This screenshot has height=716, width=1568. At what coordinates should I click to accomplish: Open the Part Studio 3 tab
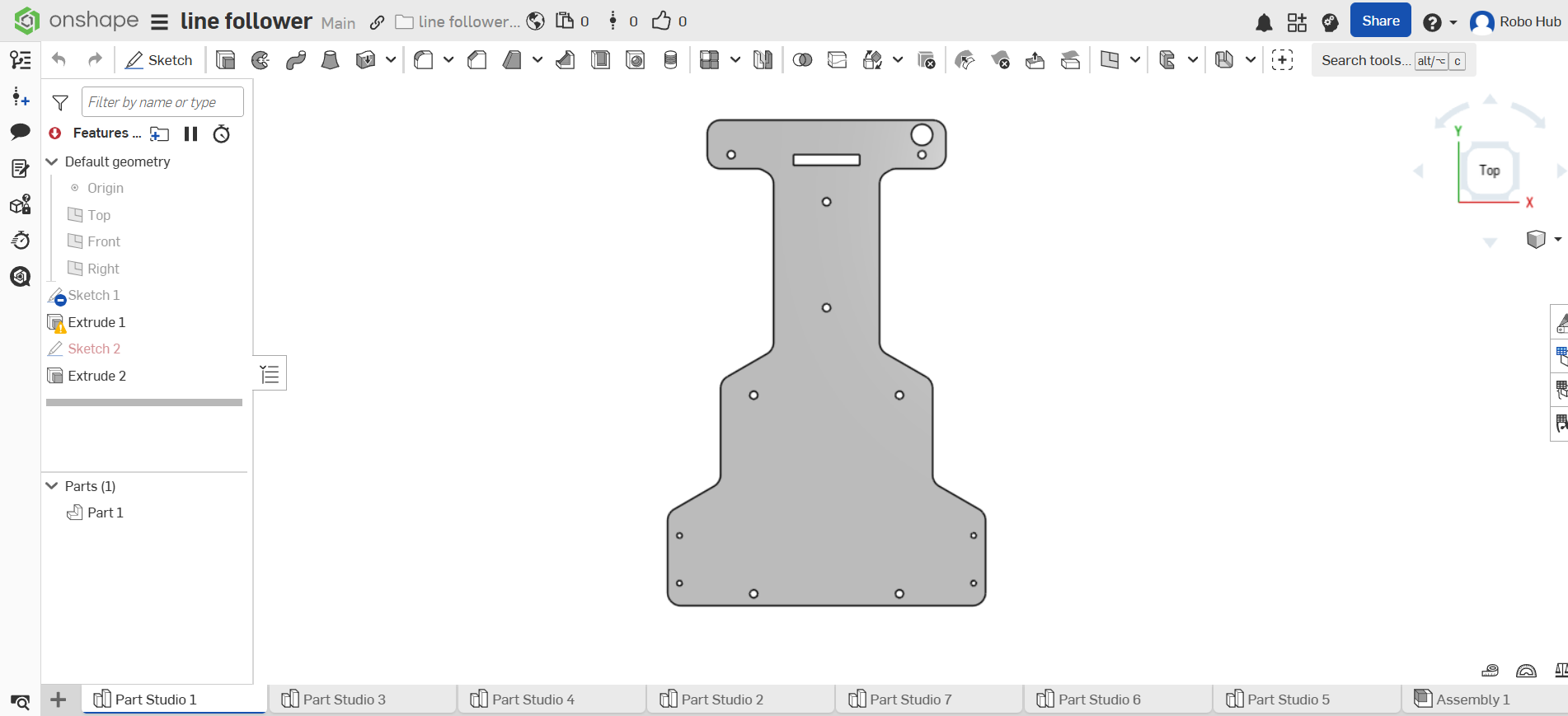pyautogui.click(x=343, y=700)
